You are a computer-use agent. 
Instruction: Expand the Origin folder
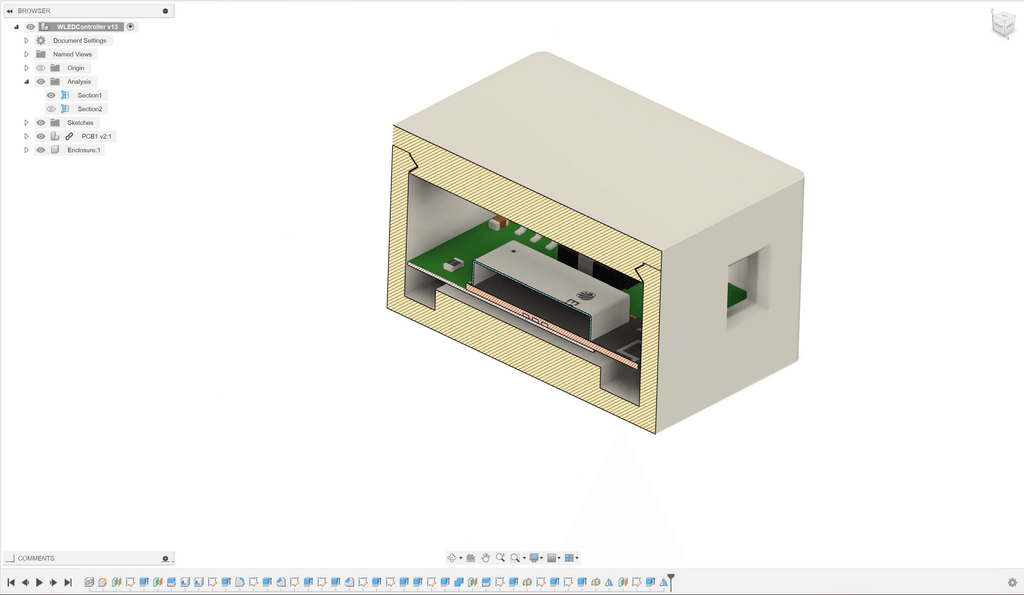tap(27, 68)
